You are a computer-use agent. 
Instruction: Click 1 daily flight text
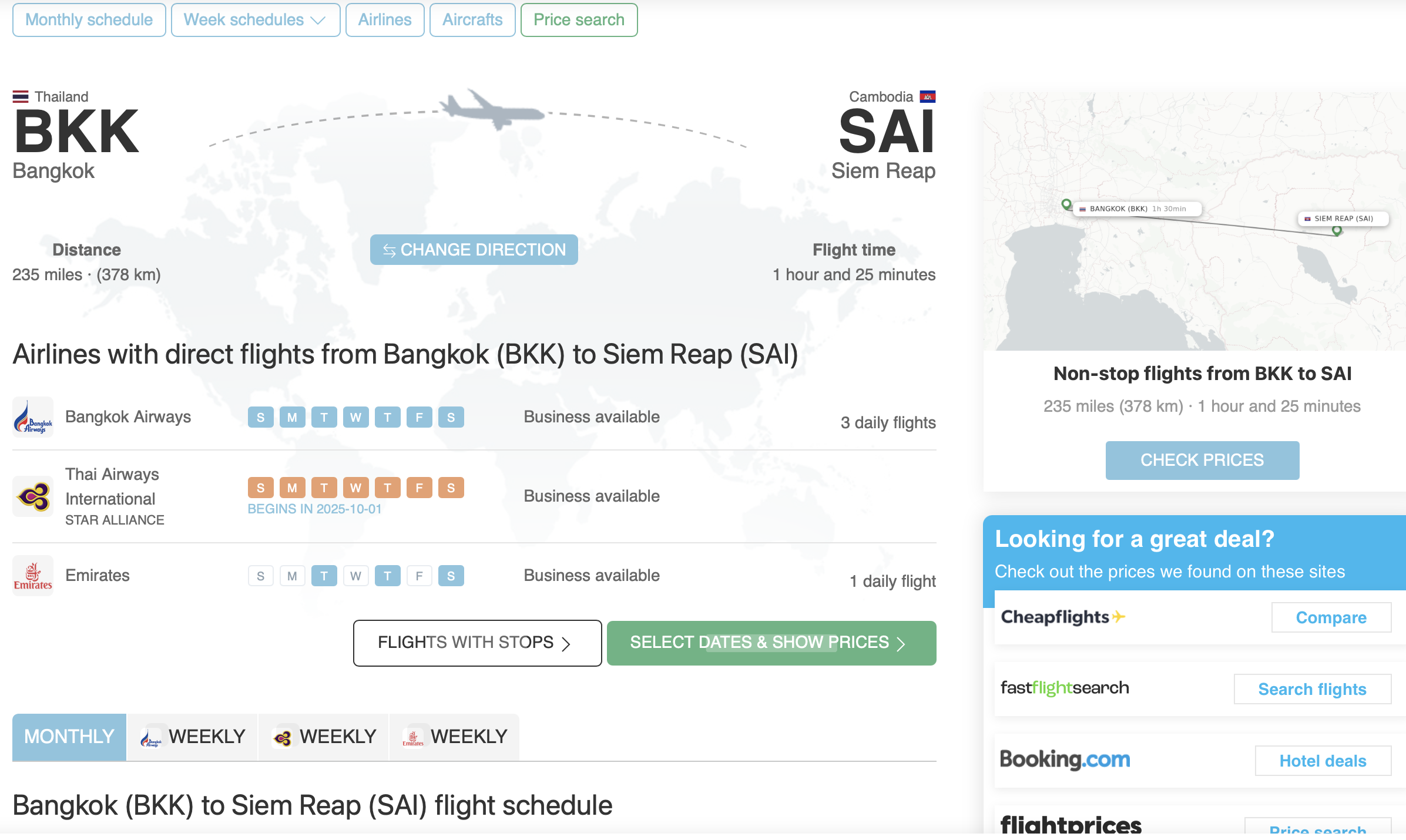(x=893, y=582)
